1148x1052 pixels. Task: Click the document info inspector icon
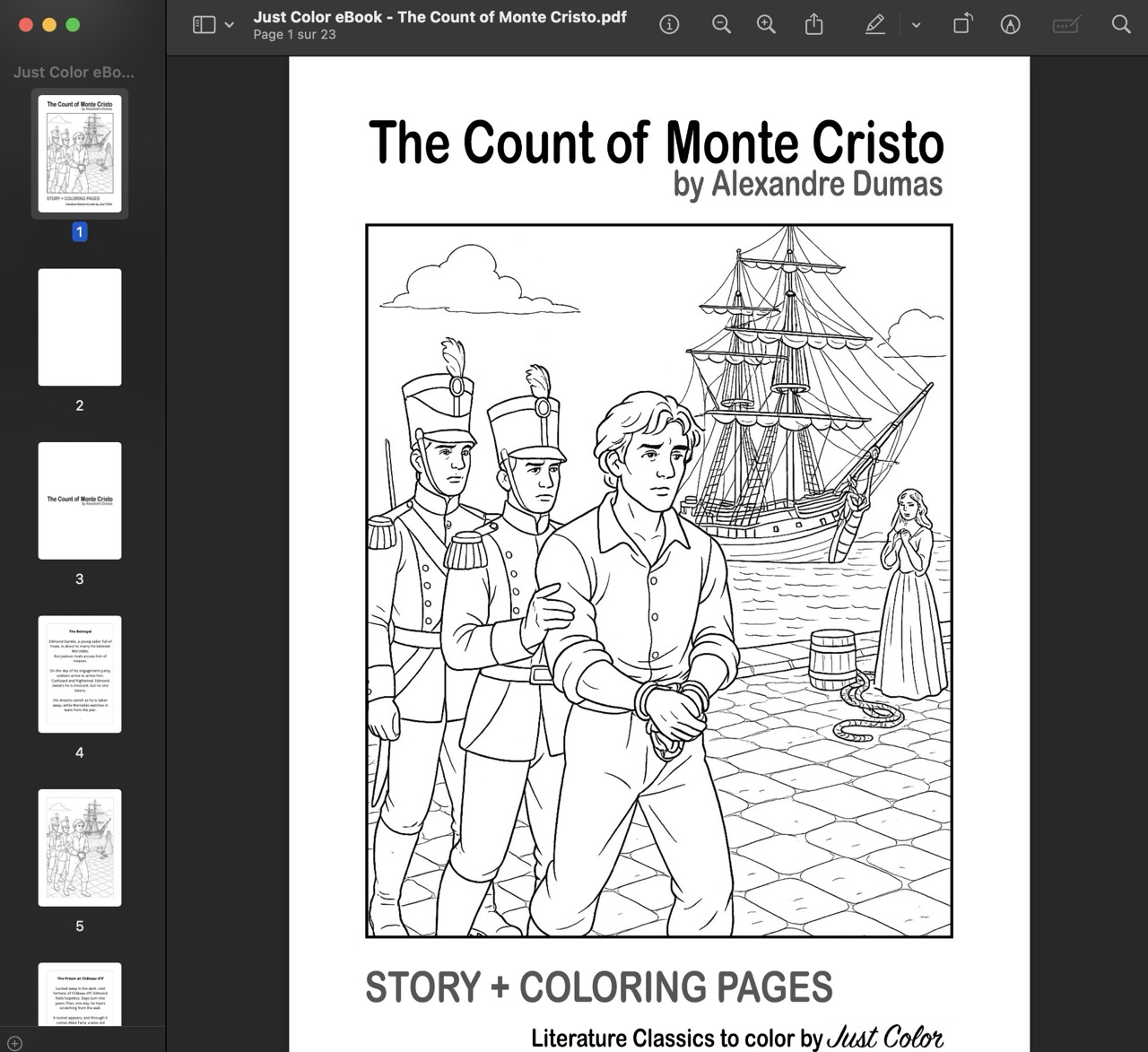point(669,25)
